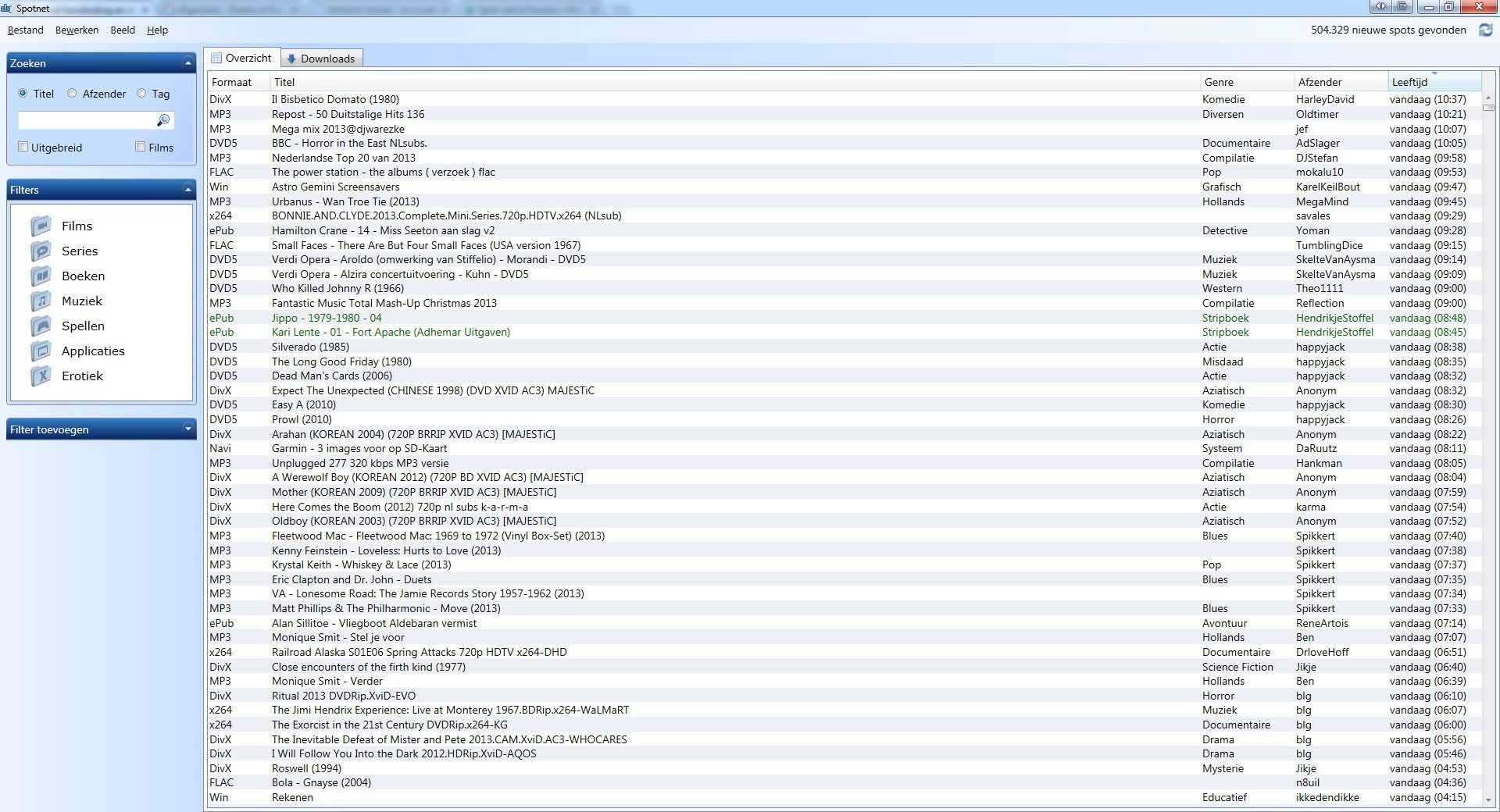Open the Bewerken menu

tap(77, 30)
